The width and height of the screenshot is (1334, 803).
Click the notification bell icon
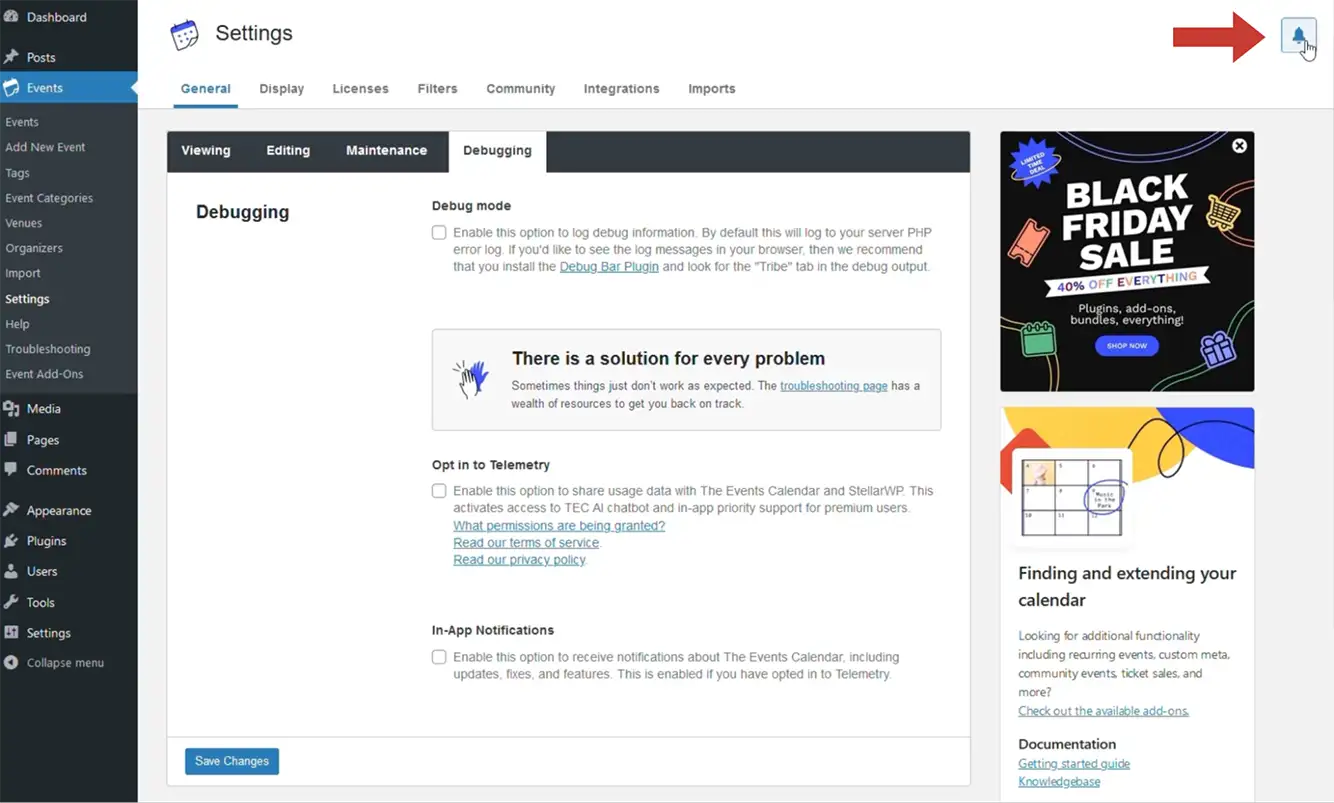pos(1297,37)
